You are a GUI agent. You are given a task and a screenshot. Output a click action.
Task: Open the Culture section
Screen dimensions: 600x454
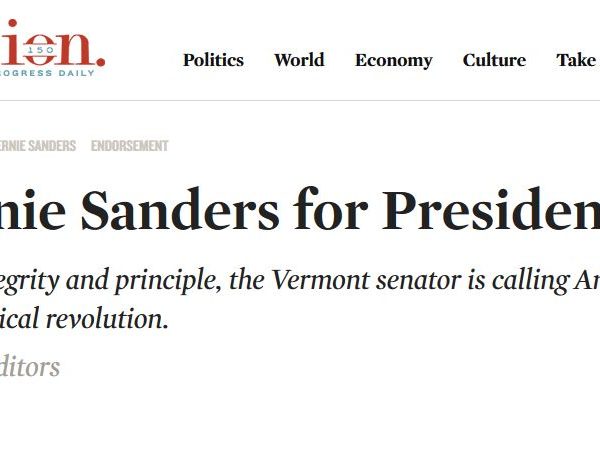pos(494,60)
